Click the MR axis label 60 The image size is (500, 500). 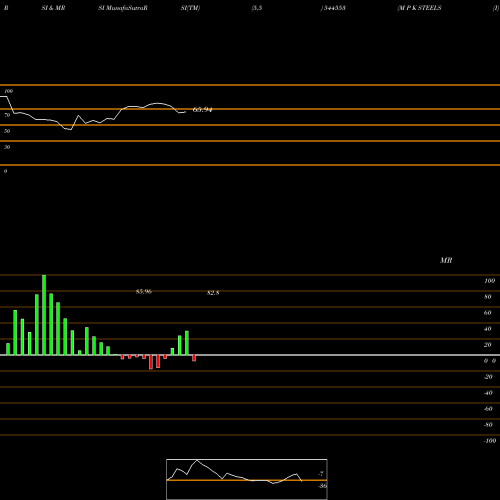488,313
